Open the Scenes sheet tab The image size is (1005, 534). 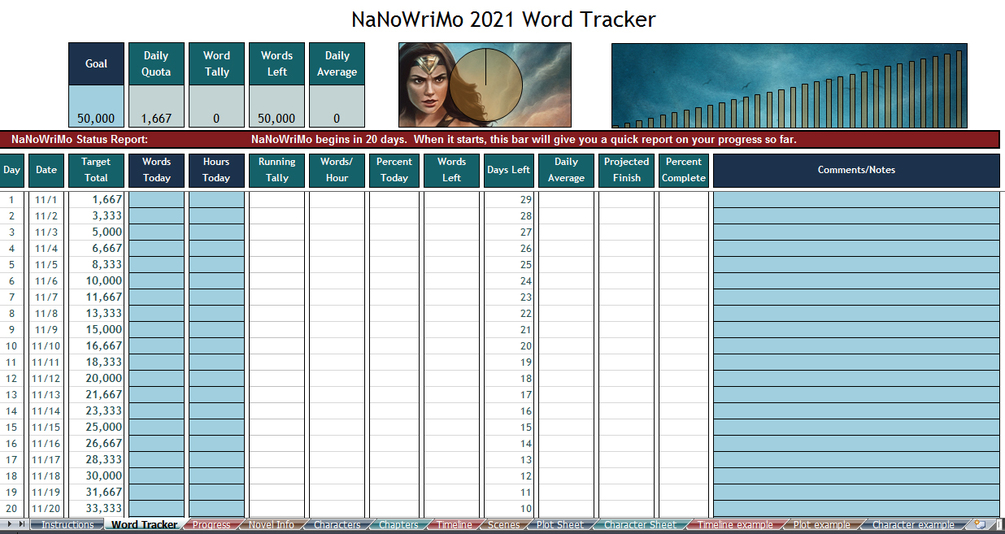[504, 524]
